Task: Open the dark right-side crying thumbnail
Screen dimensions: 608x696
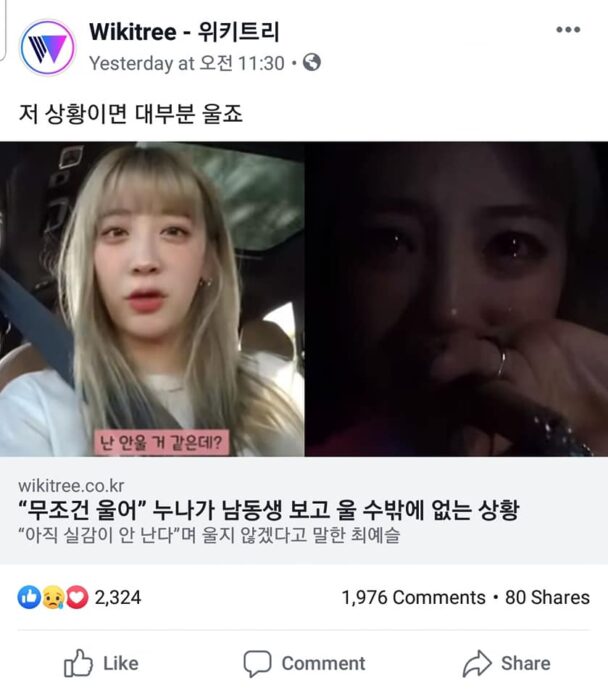Action: [x=456, y=299]
